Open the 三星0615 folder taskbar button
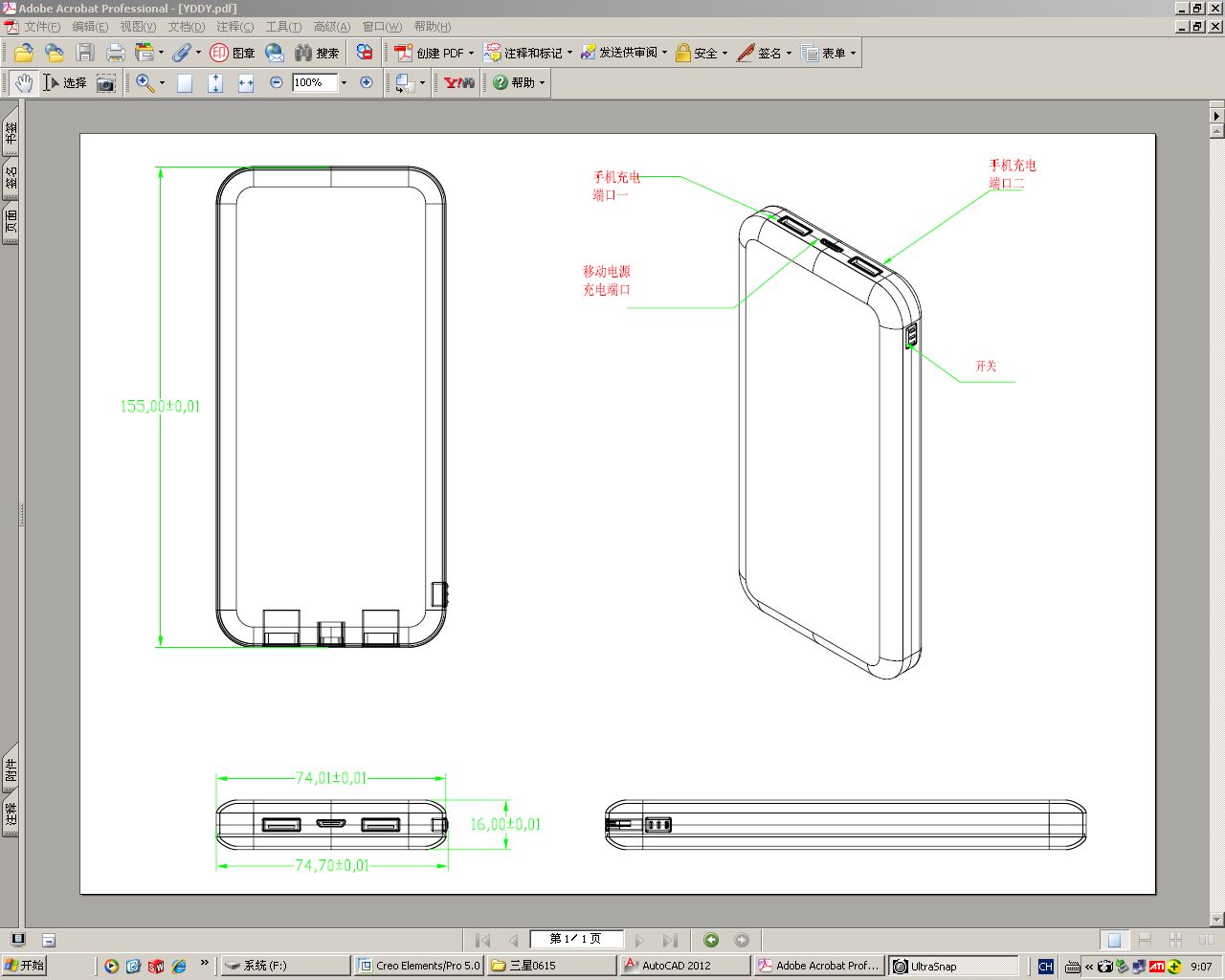 tap(551, 966)
